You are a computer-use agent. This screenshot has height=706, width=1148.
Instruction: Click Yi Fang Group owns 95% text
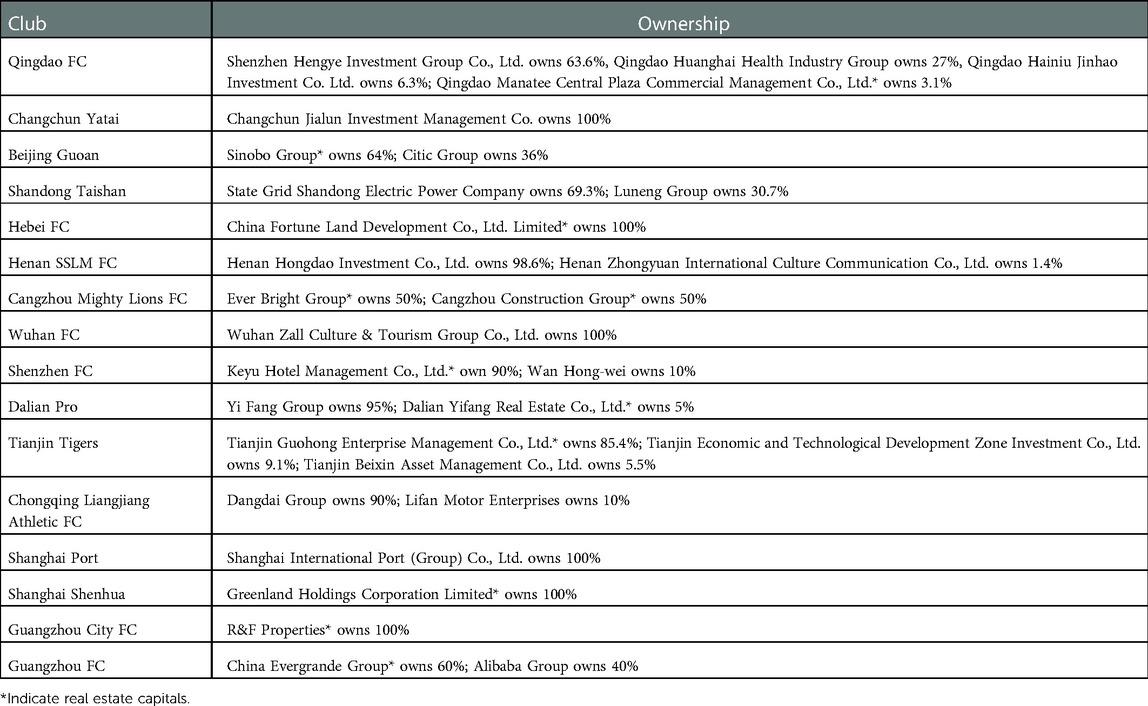(310, 406)
